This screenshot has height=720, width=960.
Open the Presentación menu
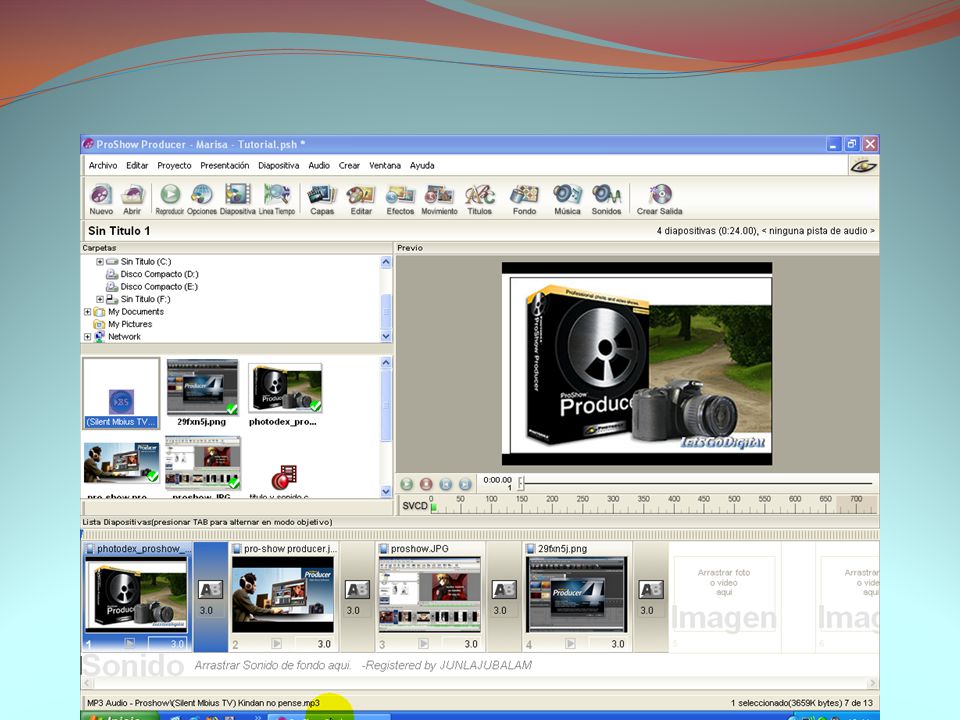225,165
